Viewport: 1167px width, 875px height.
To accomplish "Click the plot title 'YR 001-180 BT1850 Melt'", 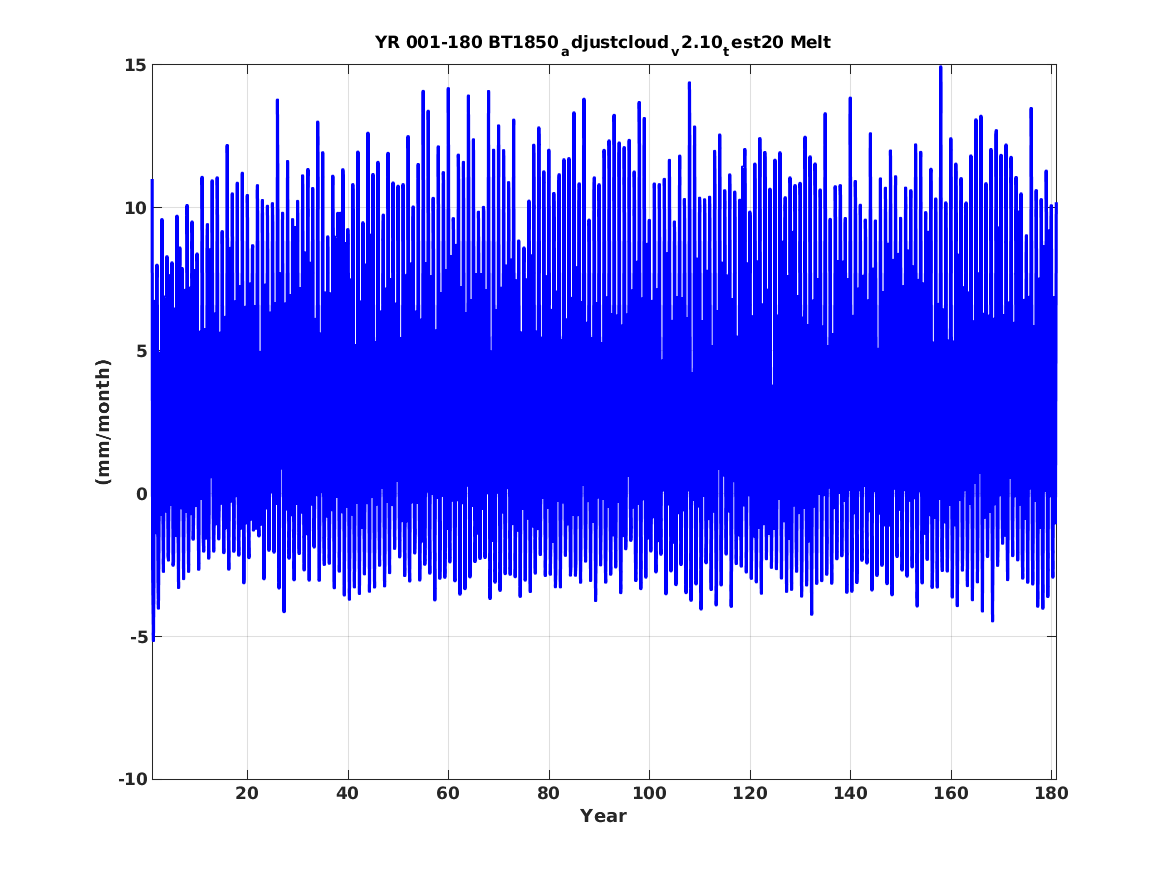I will pos(603,44).
